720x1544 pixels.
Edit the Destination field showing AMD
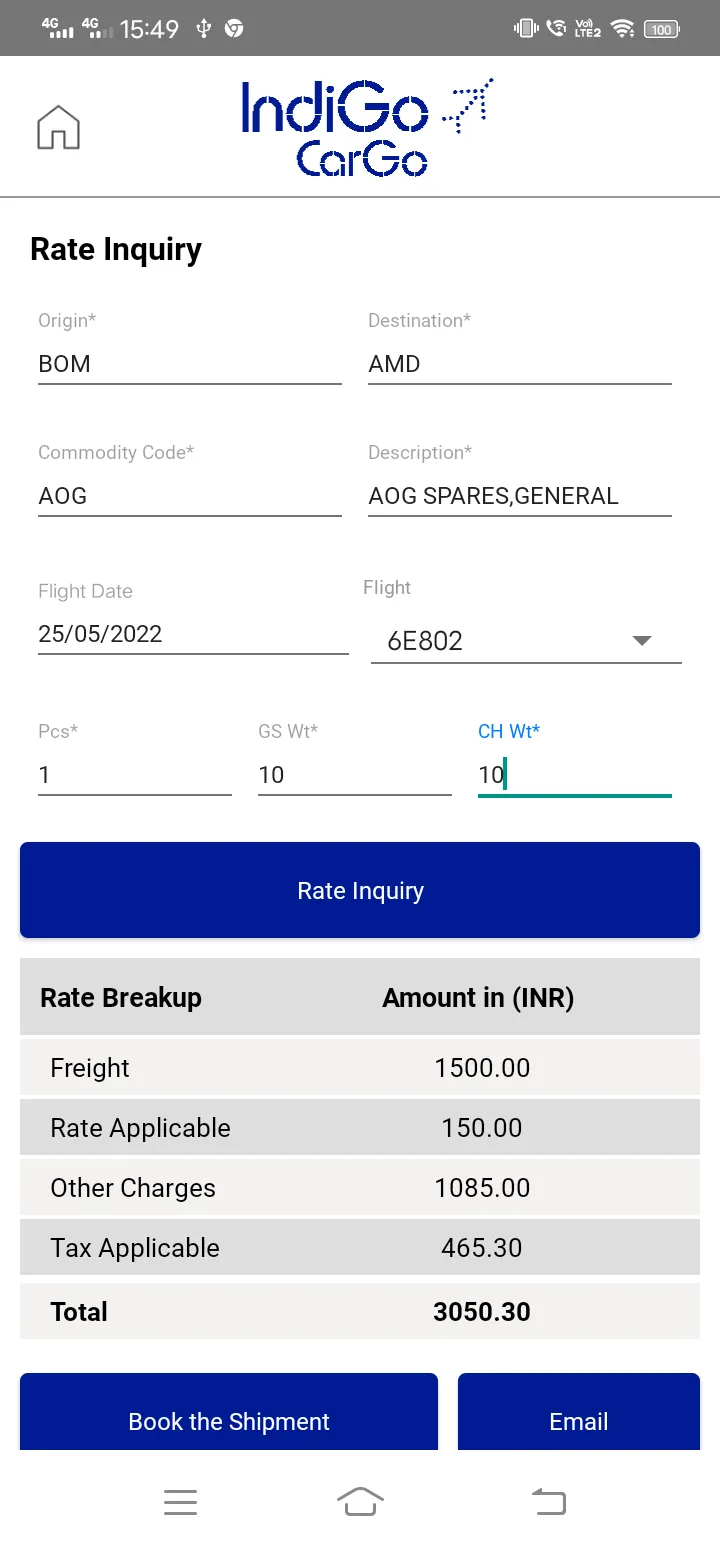coord(520,364)
